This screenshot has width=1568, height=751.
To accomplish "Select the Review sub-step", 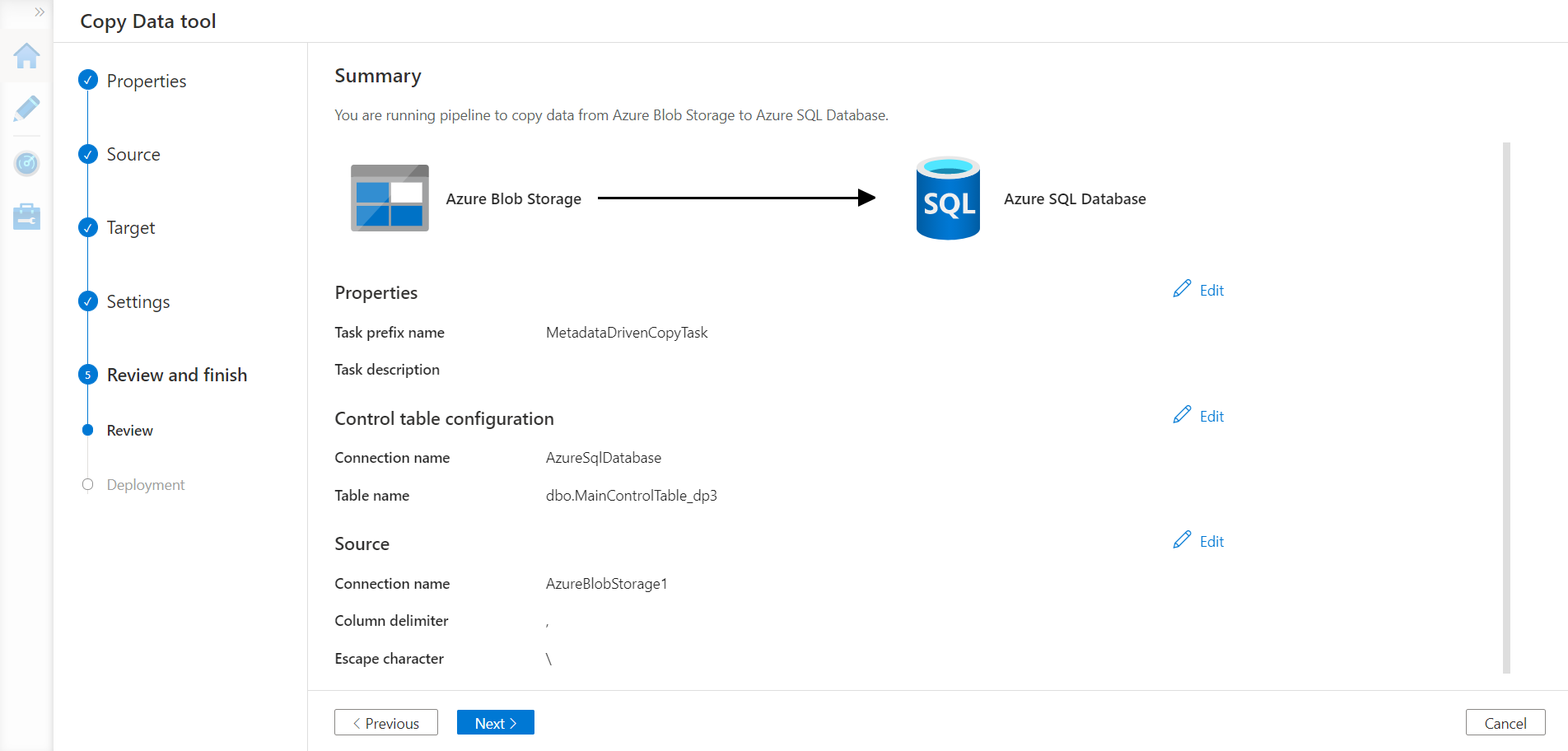I will [x=129, y=431].
